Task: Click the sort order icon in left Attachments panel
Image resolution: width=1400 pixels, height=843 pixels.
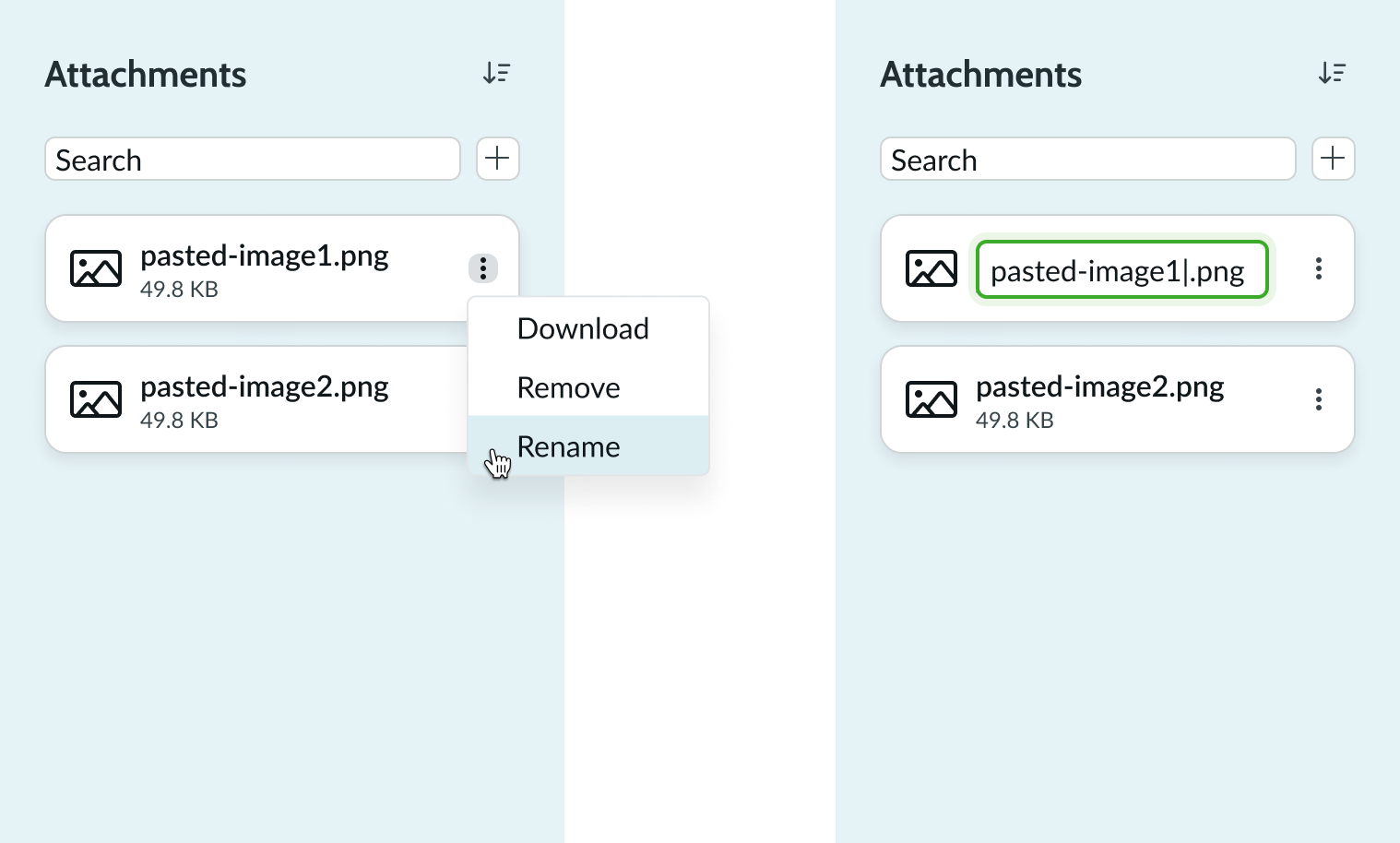Action: (496, 72)
